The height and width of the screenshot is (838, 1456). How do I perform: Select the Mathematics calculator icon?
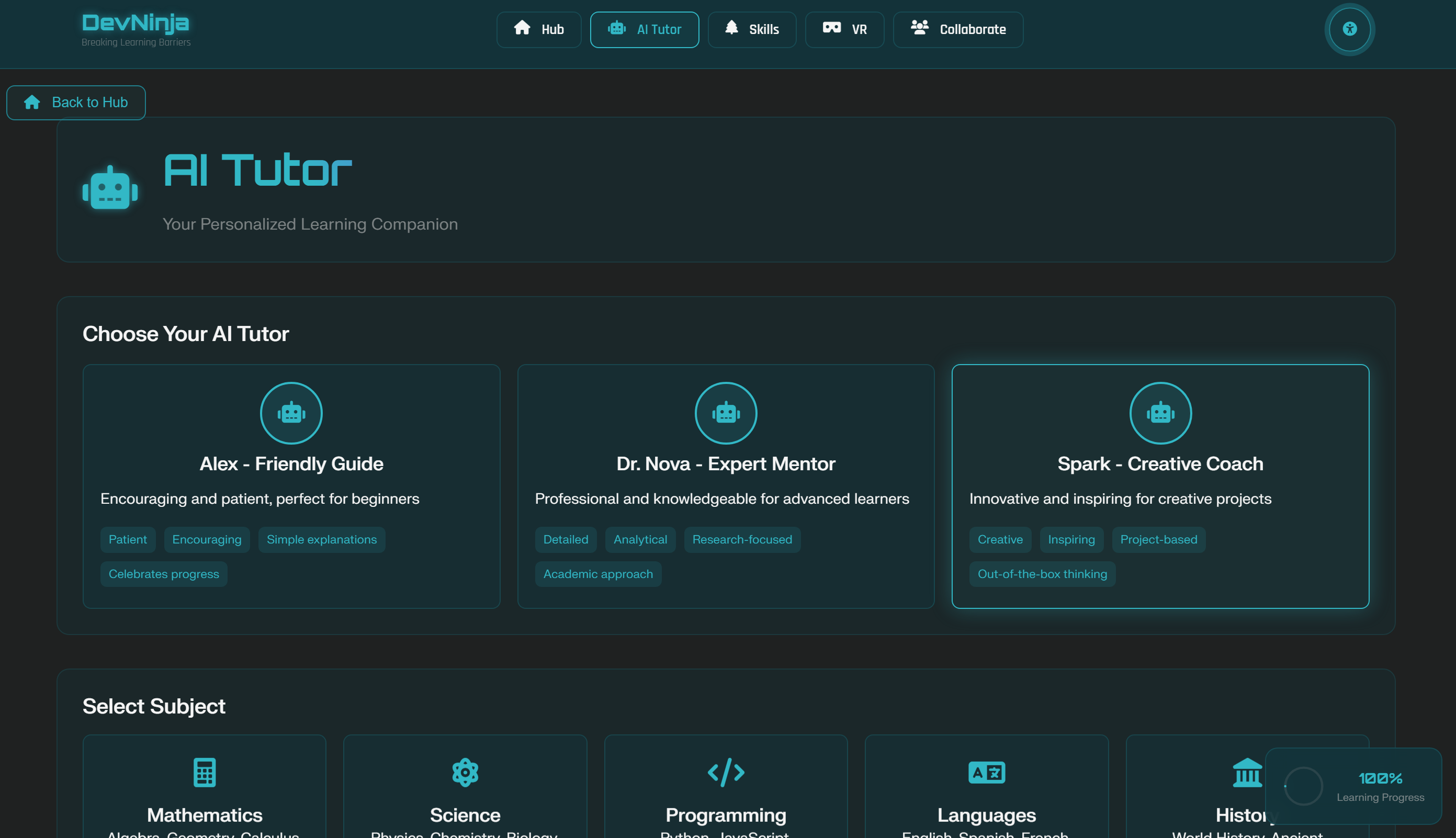point(204,772)
